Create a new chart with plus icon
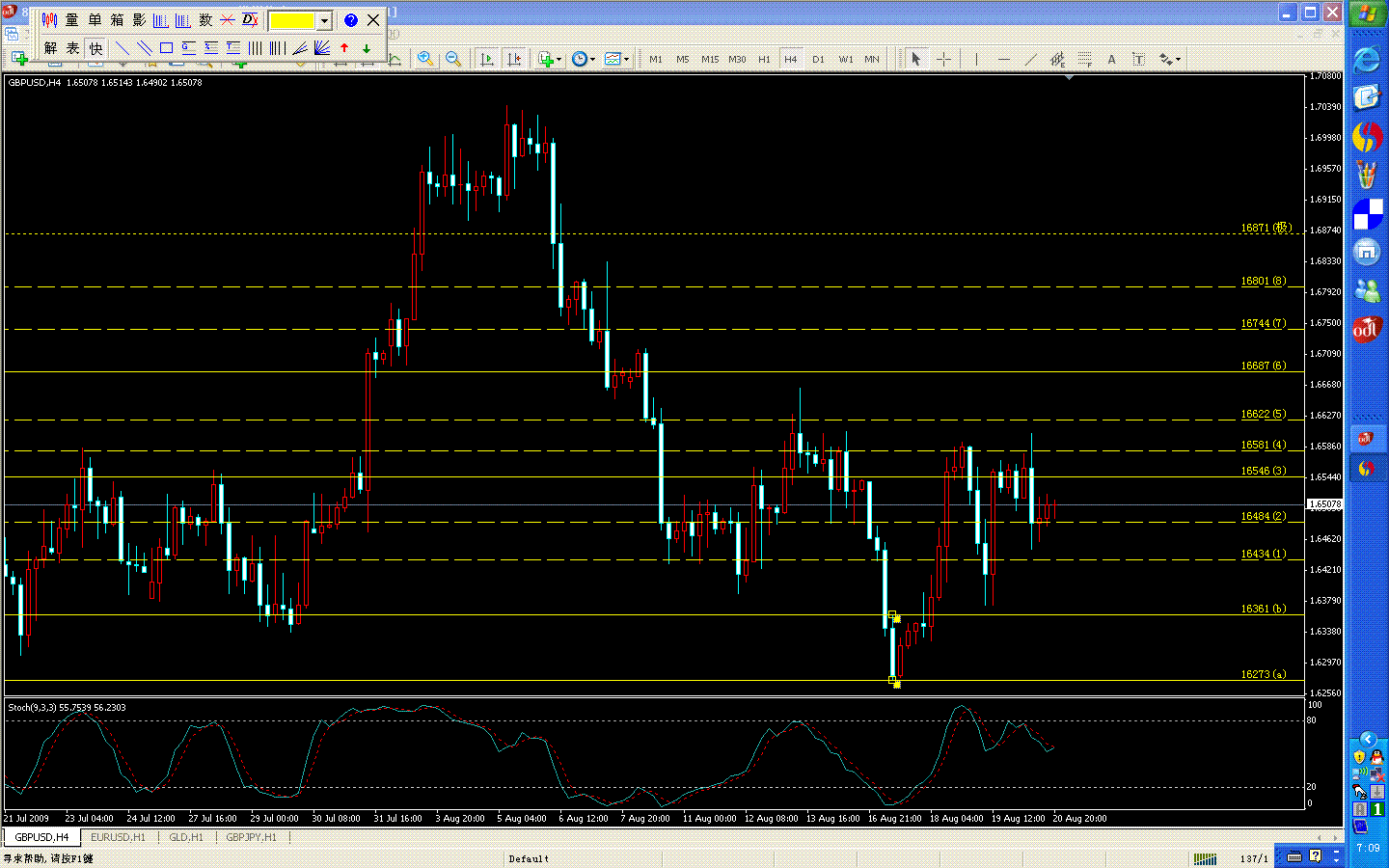Image resolution: width=1389 pixels, height=868 pixels. point(18,59)
